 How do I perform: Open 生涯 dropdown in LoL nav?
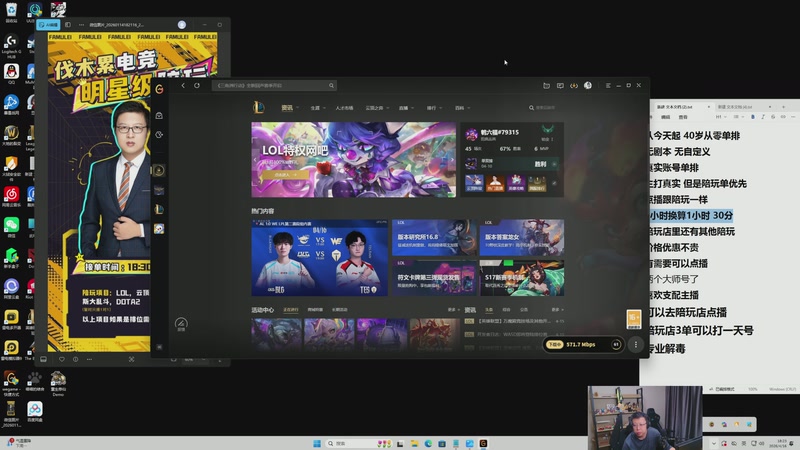[x=318, y=108]
